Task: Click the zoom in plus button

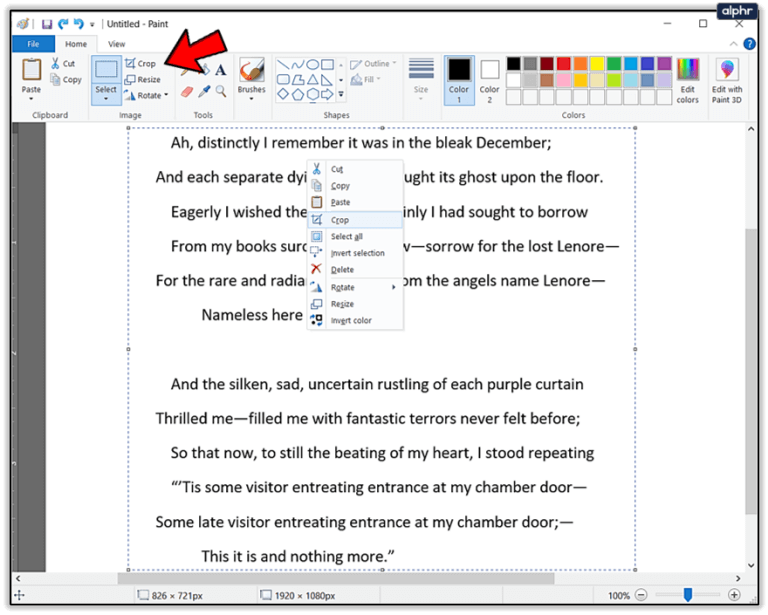Action: (x=734, y=595)
